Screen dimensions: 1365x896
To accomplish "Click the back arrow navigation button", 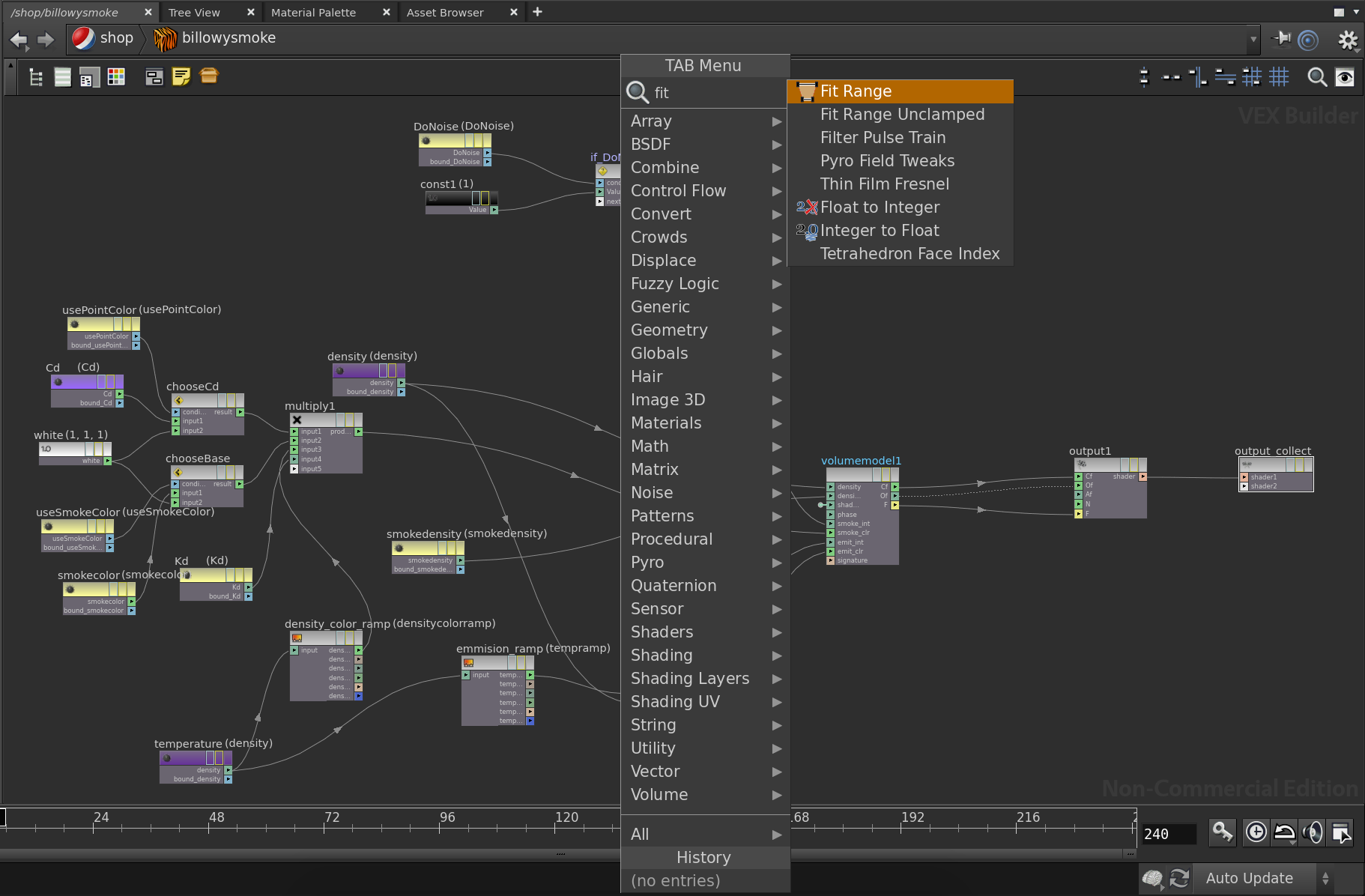I will coord(19,39).
